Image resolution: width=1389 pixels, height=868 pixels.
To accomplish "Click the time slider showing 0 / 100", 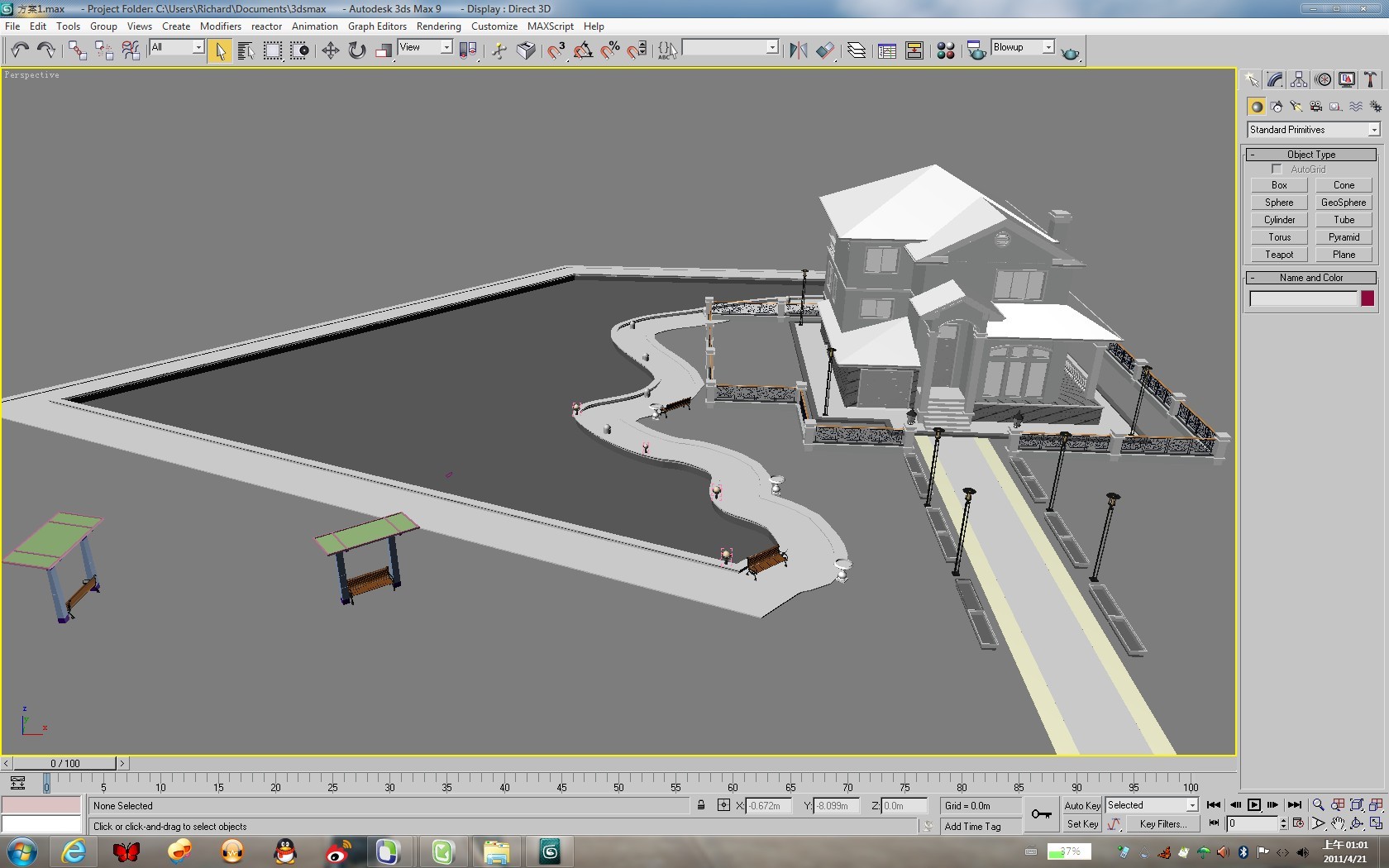I will tap(65, 763).
